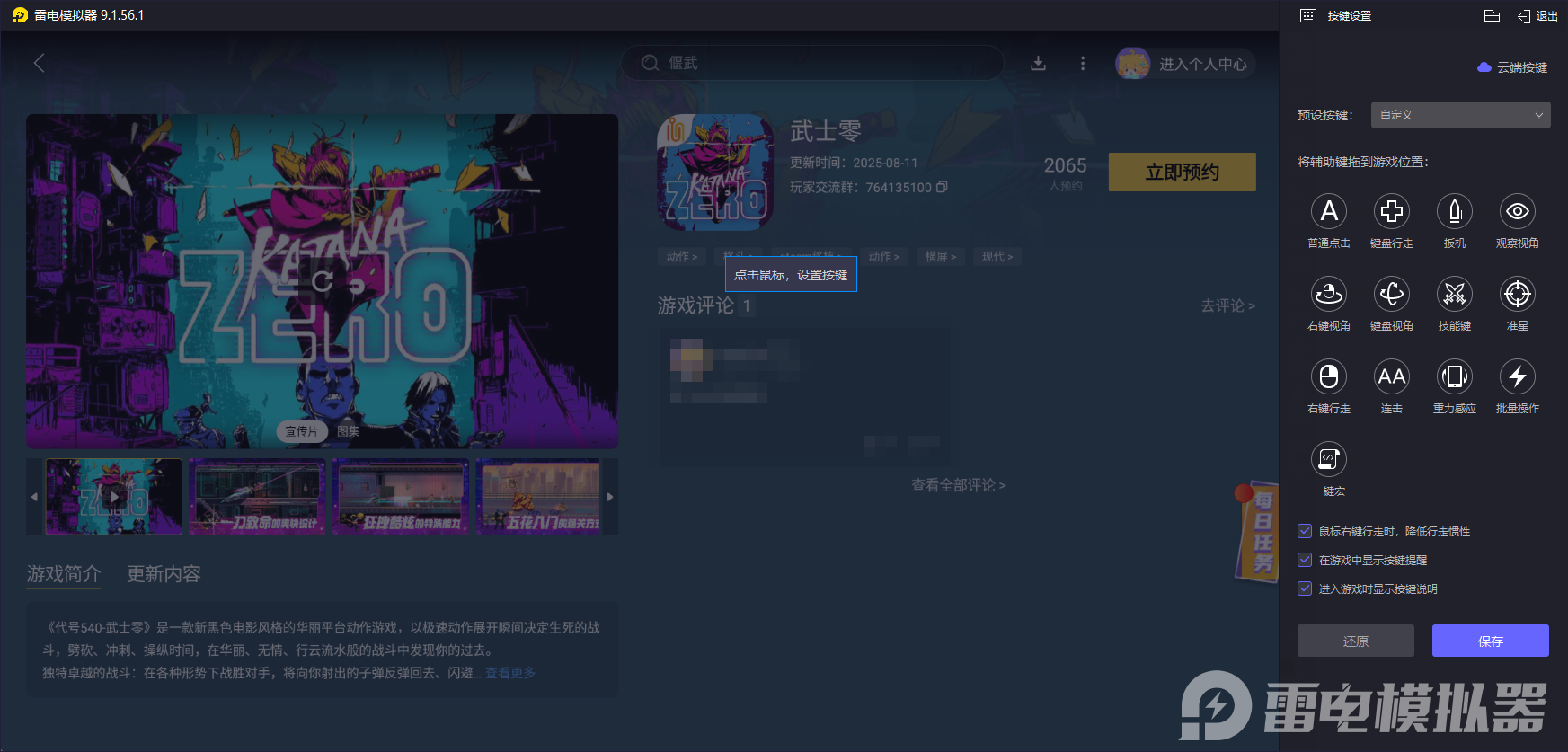1568x752 pixels.
Task: Select the 普通点击 tap key tool
Action: click(1329, 212)
